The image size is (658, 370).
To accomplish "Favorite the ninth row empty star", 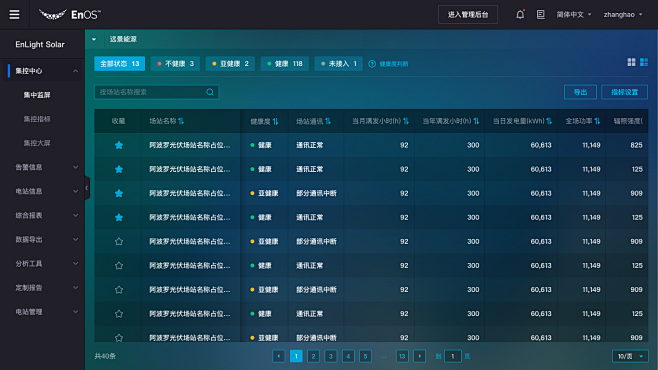I will click(x=119, y=337).
